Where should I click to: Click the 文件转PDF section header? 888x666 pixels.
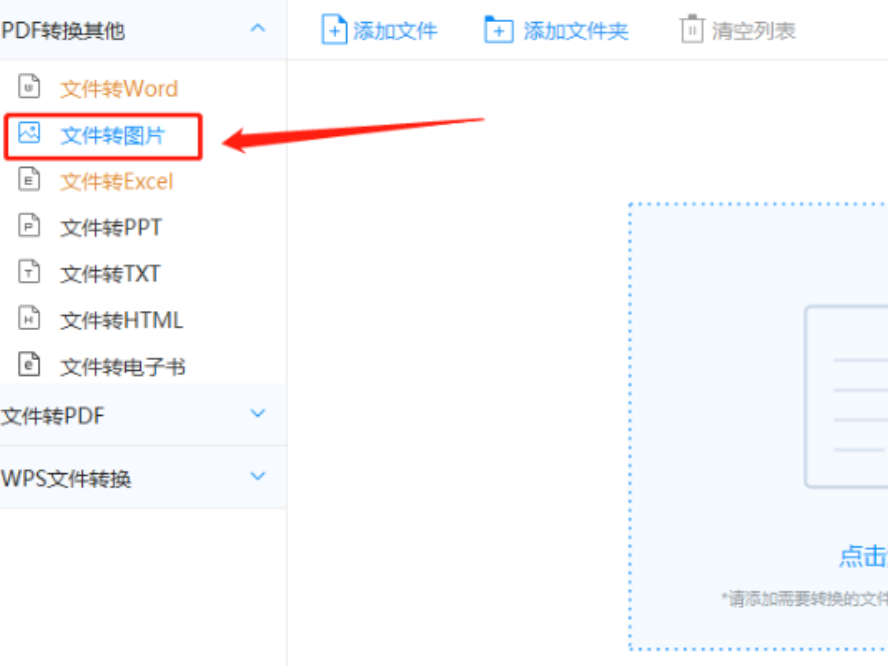[143, 415]
